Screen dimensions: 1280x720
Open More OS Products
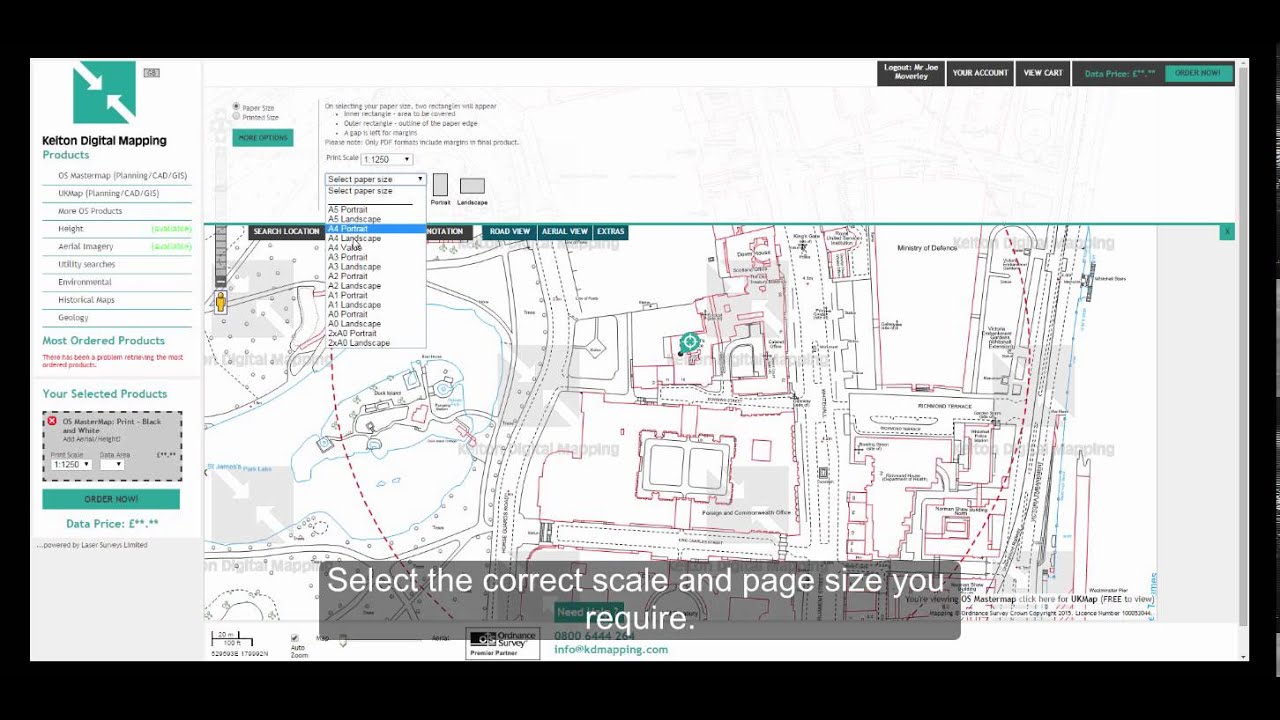90,211
